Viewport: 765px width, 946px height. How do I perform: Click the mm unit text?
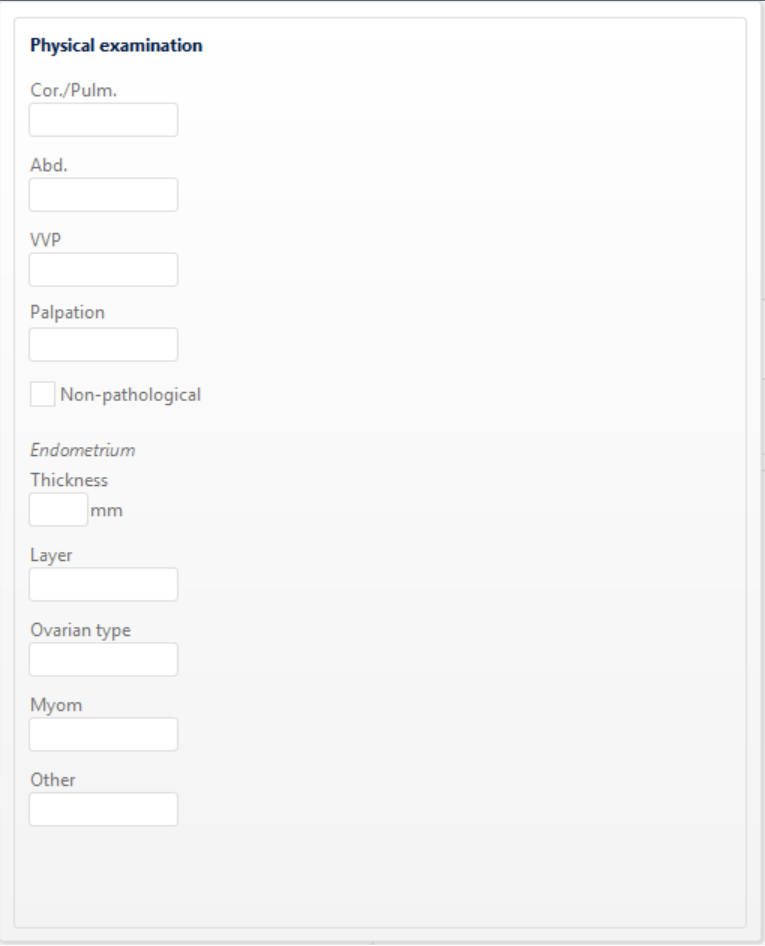click(106, 511)
